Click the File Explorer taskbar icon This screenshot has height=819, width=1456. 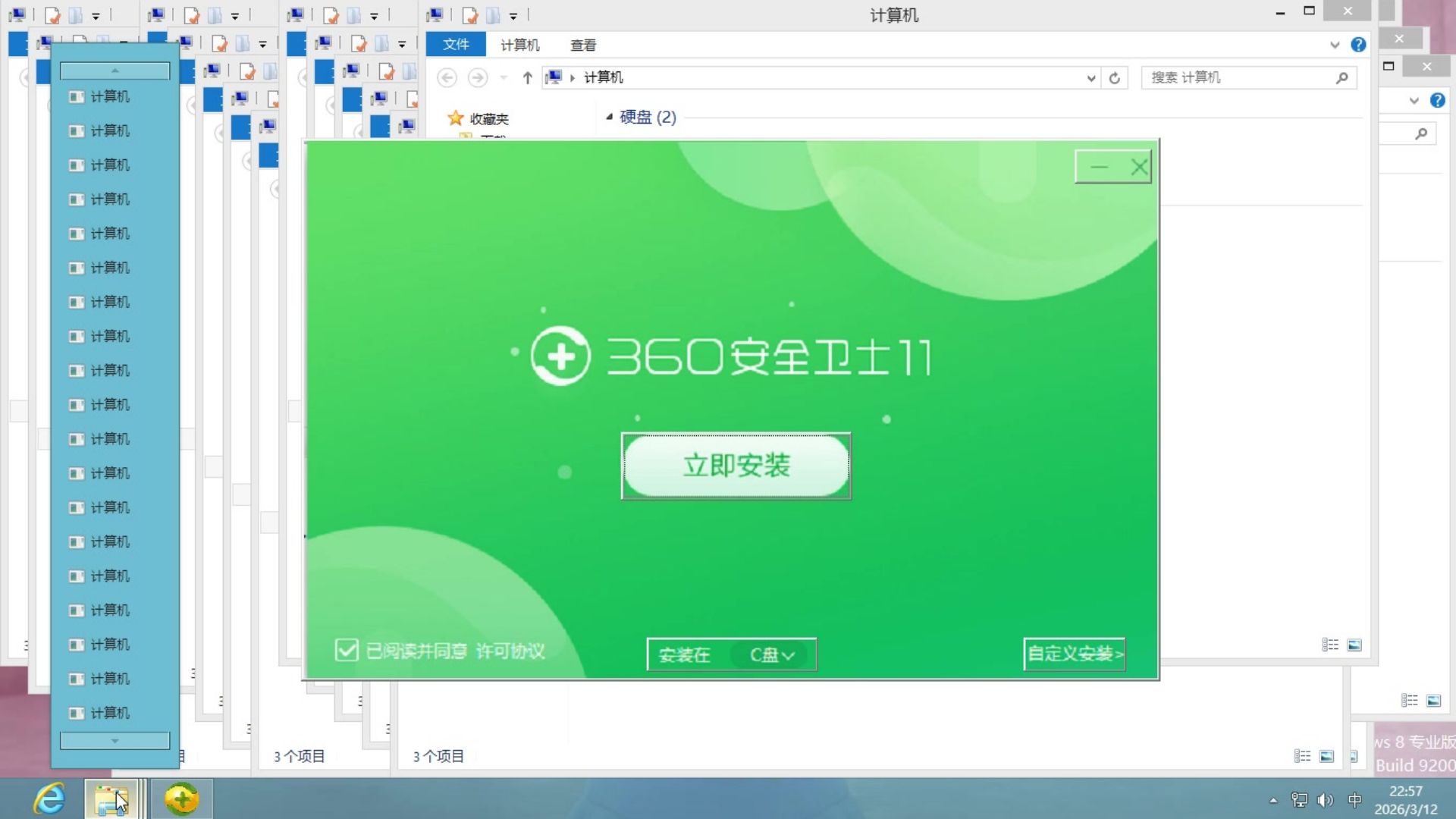[111, 799]
